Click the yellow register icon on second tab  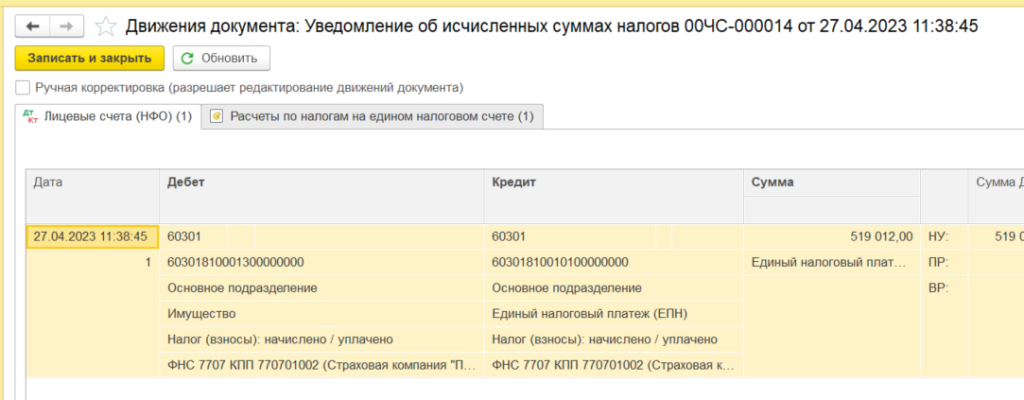[216, 117]
